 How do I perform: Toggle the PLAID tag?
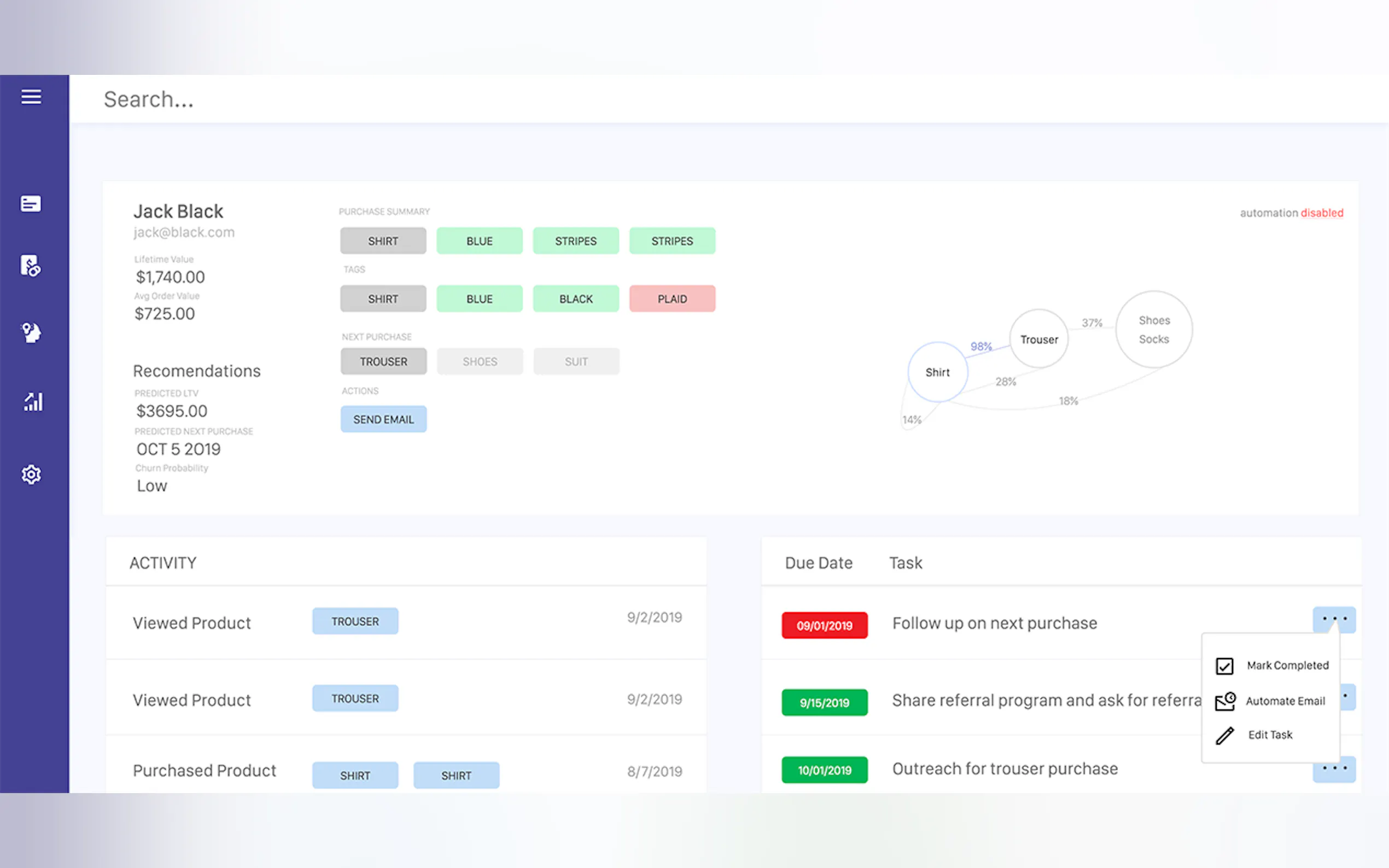[672, 299]
